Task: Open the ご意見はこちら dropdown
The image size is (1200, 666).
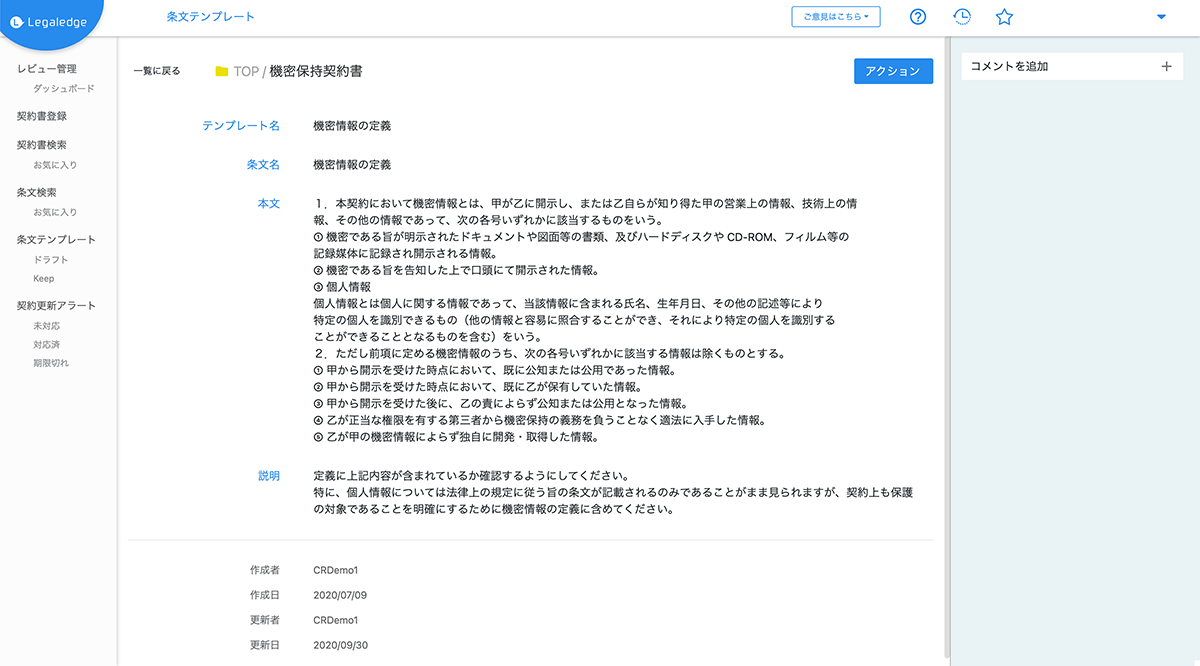Action: (x=836, y=16)
